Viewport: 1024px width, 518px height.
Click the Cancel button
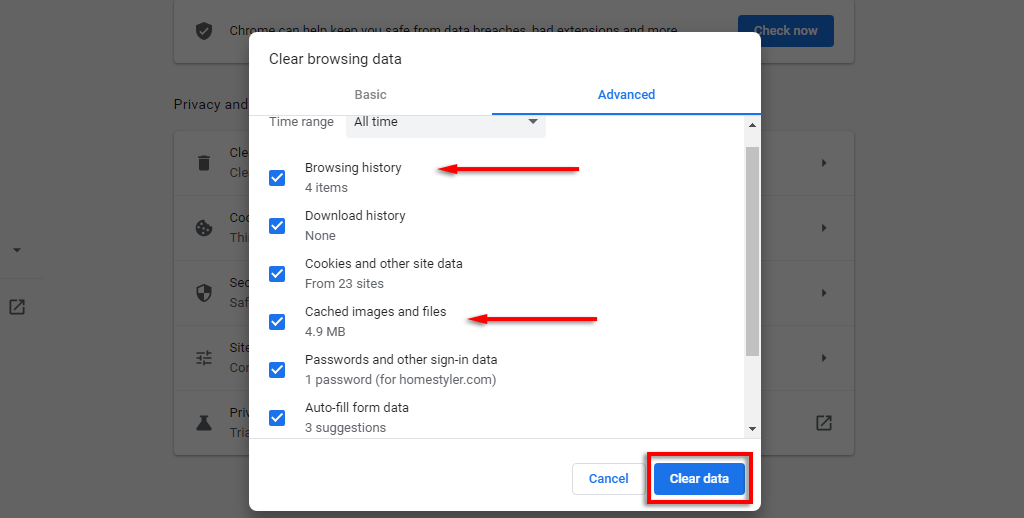coord(608,479)
